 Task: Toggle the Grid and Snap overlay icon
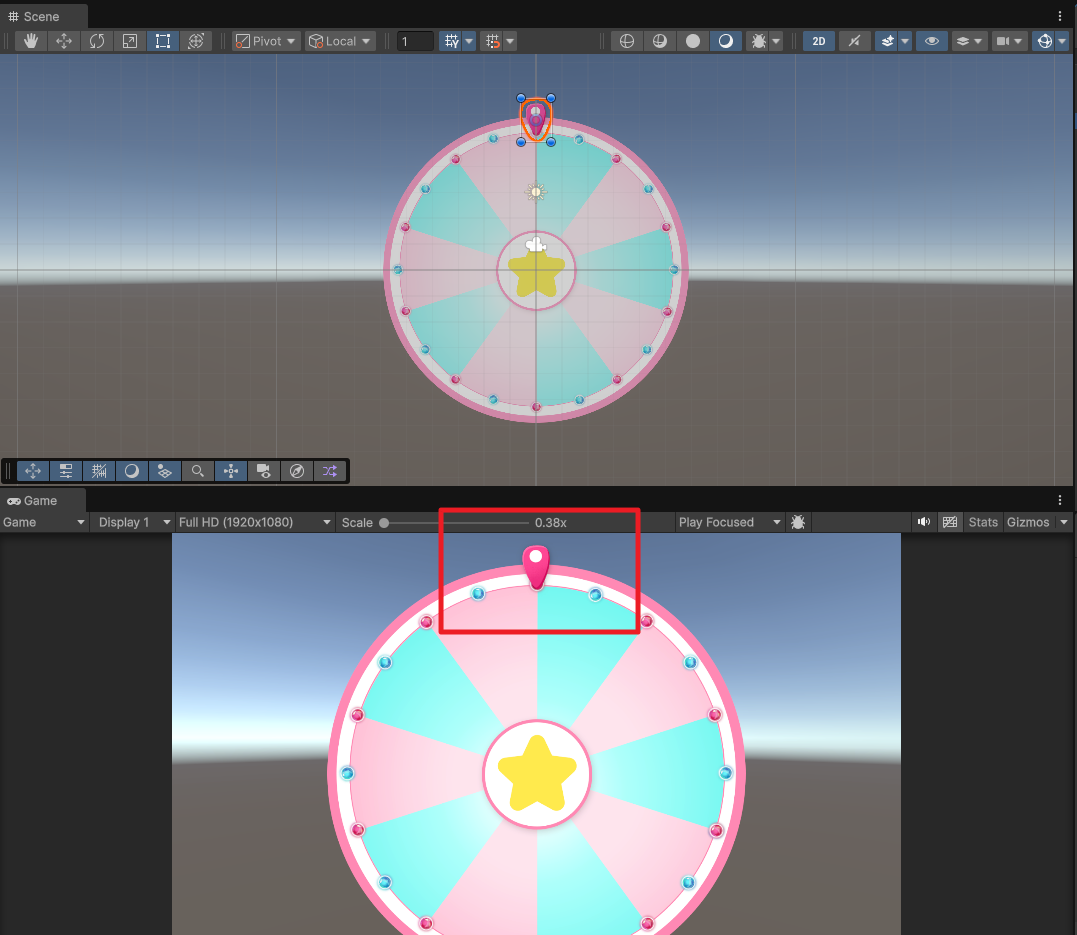click(x=99, y=471)
